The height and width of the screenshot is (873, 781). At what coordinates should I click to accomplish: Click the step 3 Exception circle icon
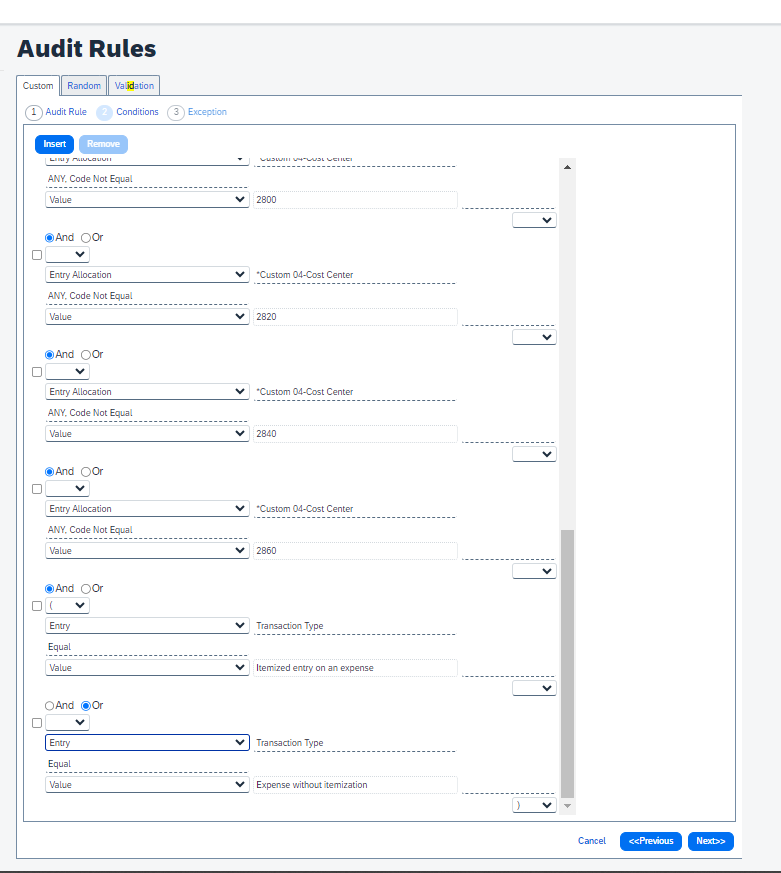pos(176,112)
